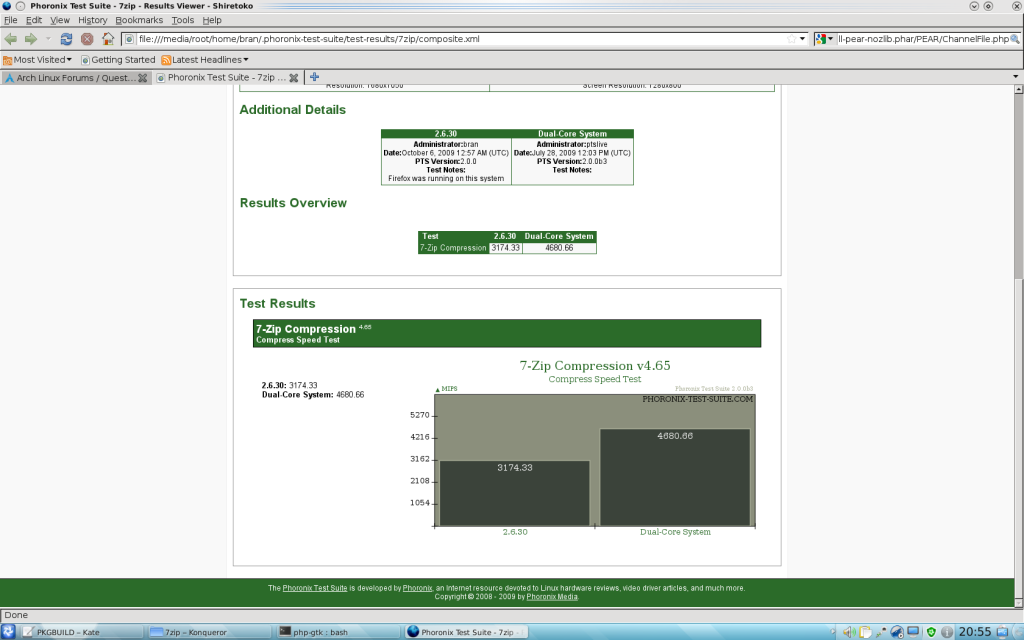The image size is (1024, 640).
Task: Select the Phoronix Test Suite - 7zip tab
Action: 229,77
